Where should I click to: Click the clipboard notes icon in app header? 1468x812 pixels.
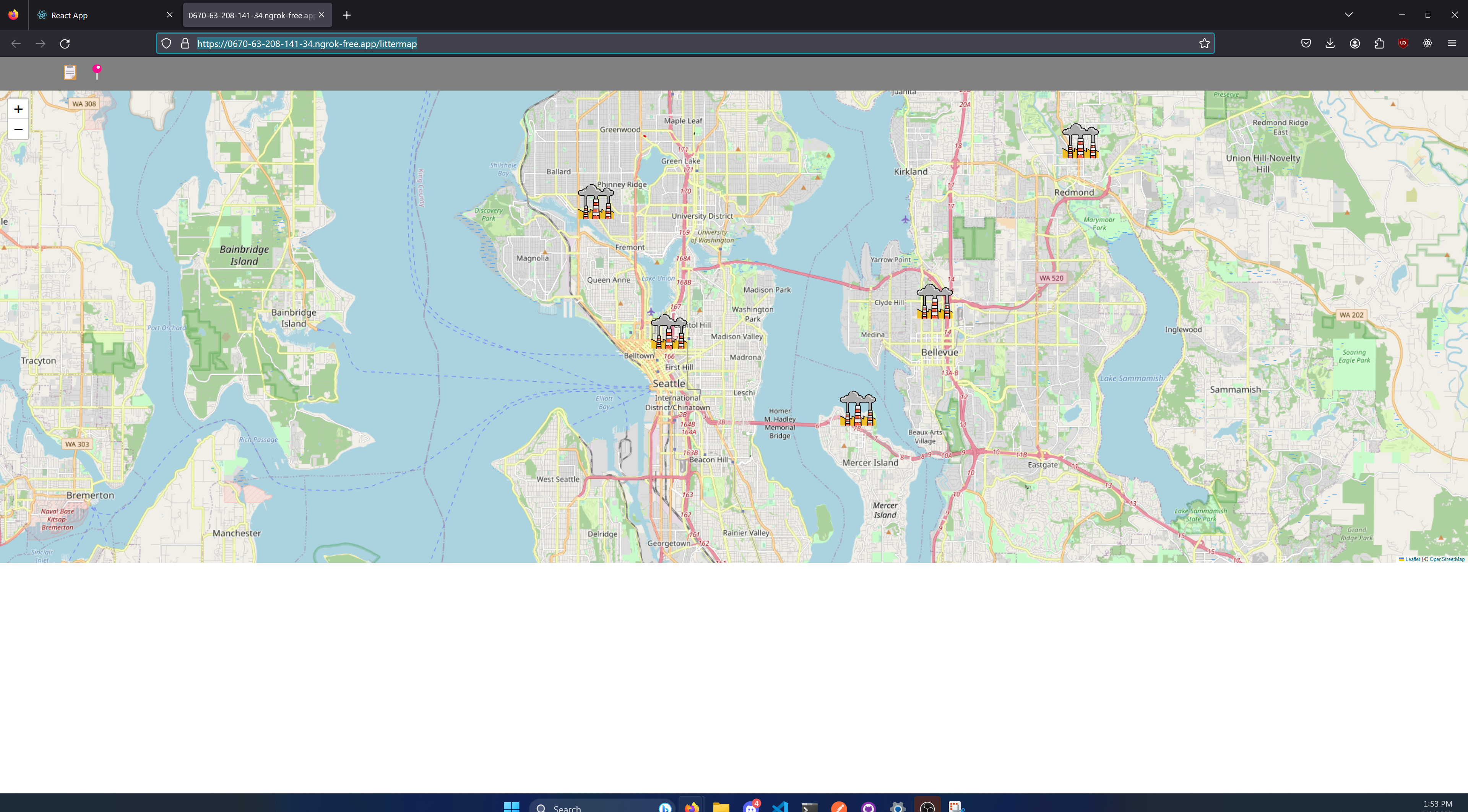(70, 72)
